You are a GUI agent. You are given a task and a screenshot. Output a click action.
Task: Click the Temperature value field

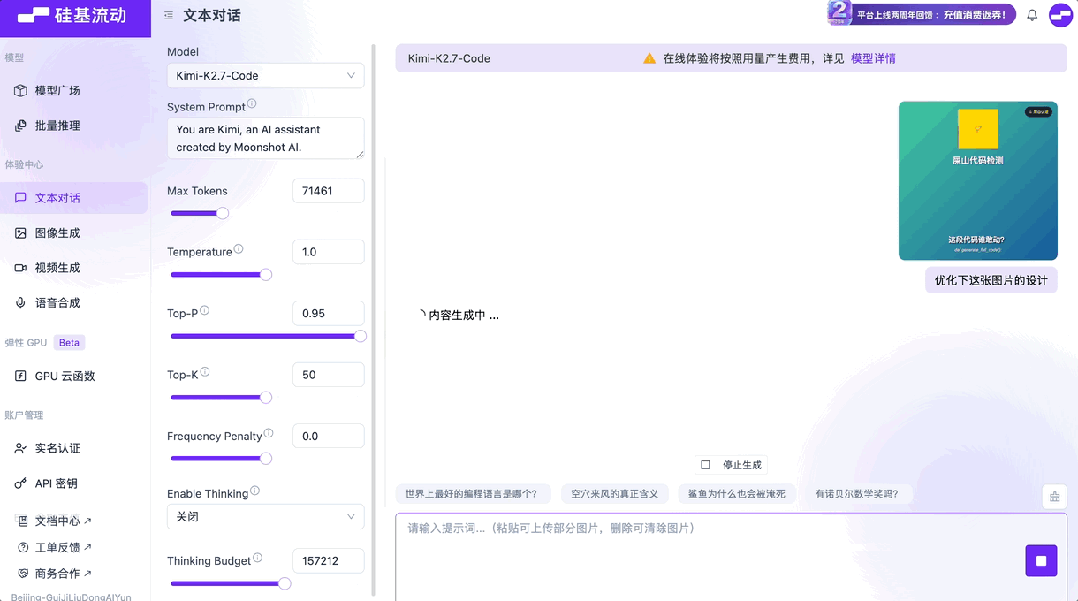click(328, 252)
